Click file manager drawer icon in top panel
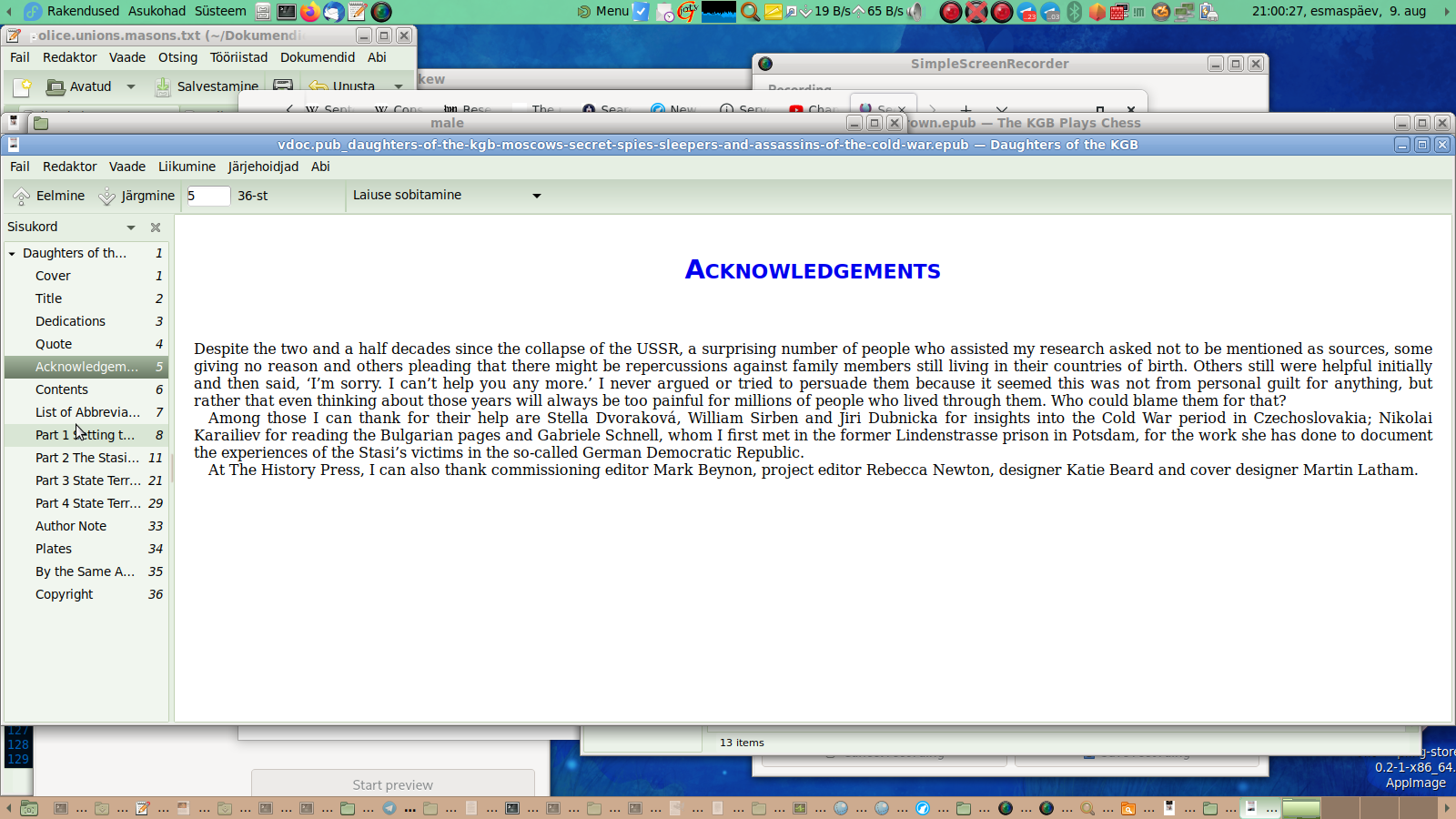The image size is (1456, 819). tap(263, 12)
